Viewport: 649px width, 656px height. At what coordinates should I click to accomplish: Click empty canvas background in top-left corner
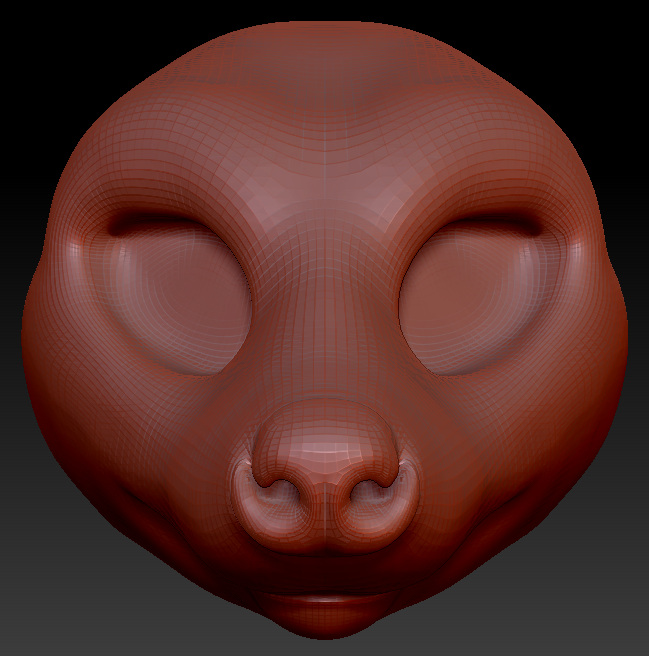click(x=30, y=30)
